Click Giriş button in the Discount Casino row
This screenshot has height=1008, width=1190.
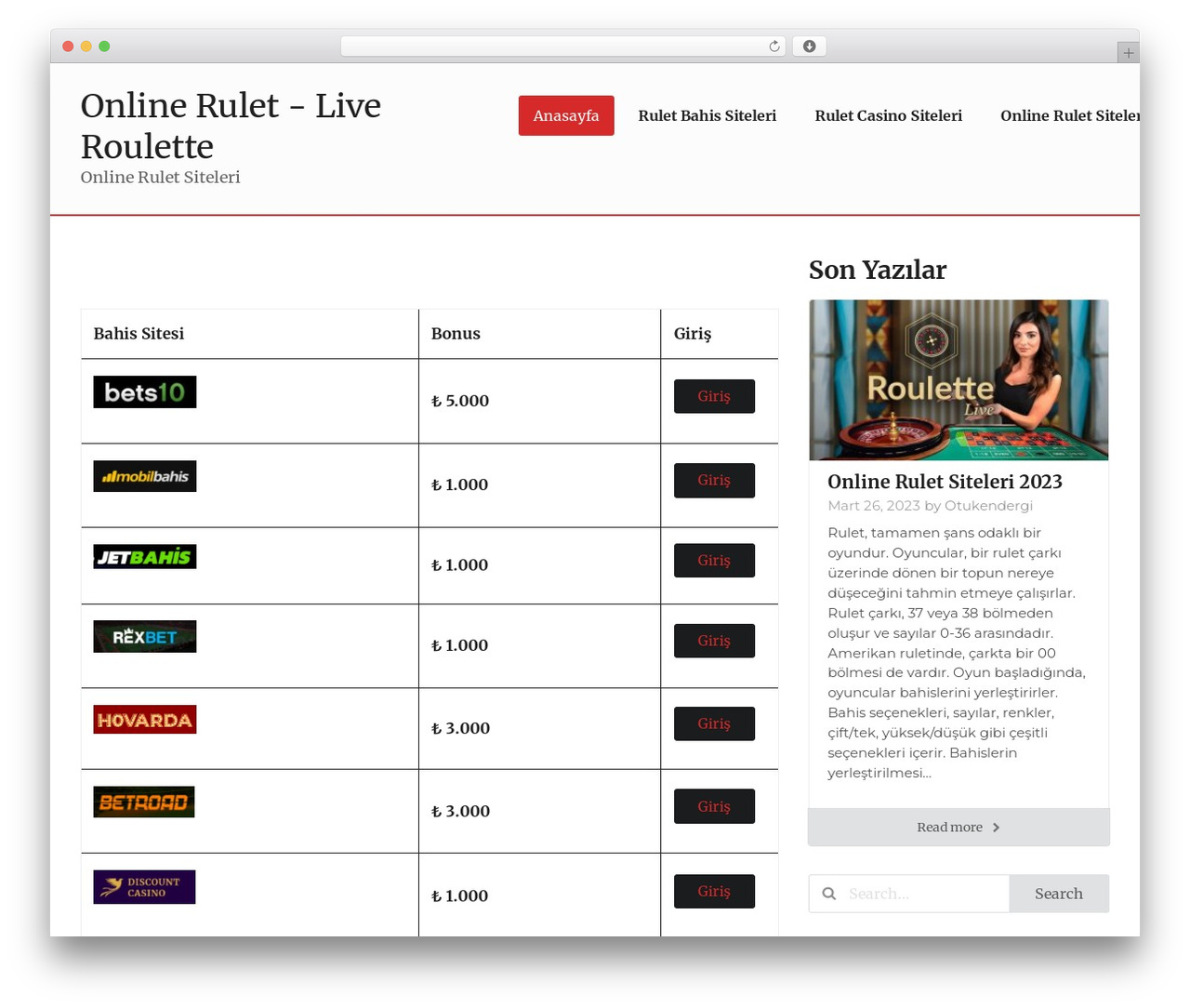coord(714,891)
